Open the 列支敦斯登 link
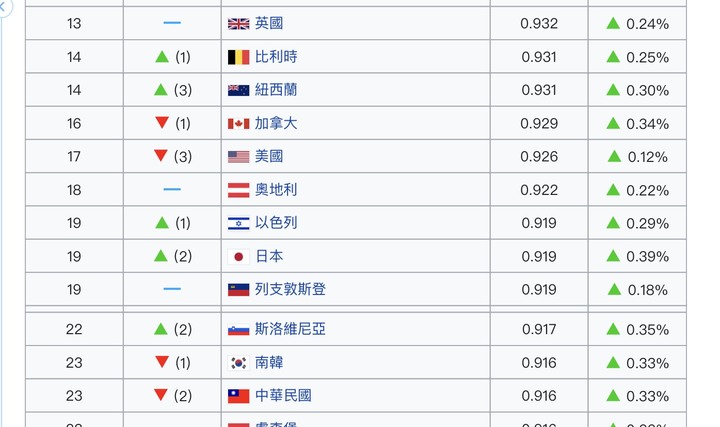The image size is (720, 427). (x=290, y=289)
